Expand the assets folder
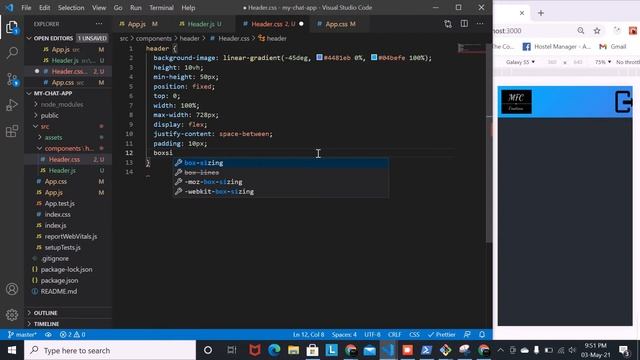This screenshot has height=360, width=640. tap(53, 138)
